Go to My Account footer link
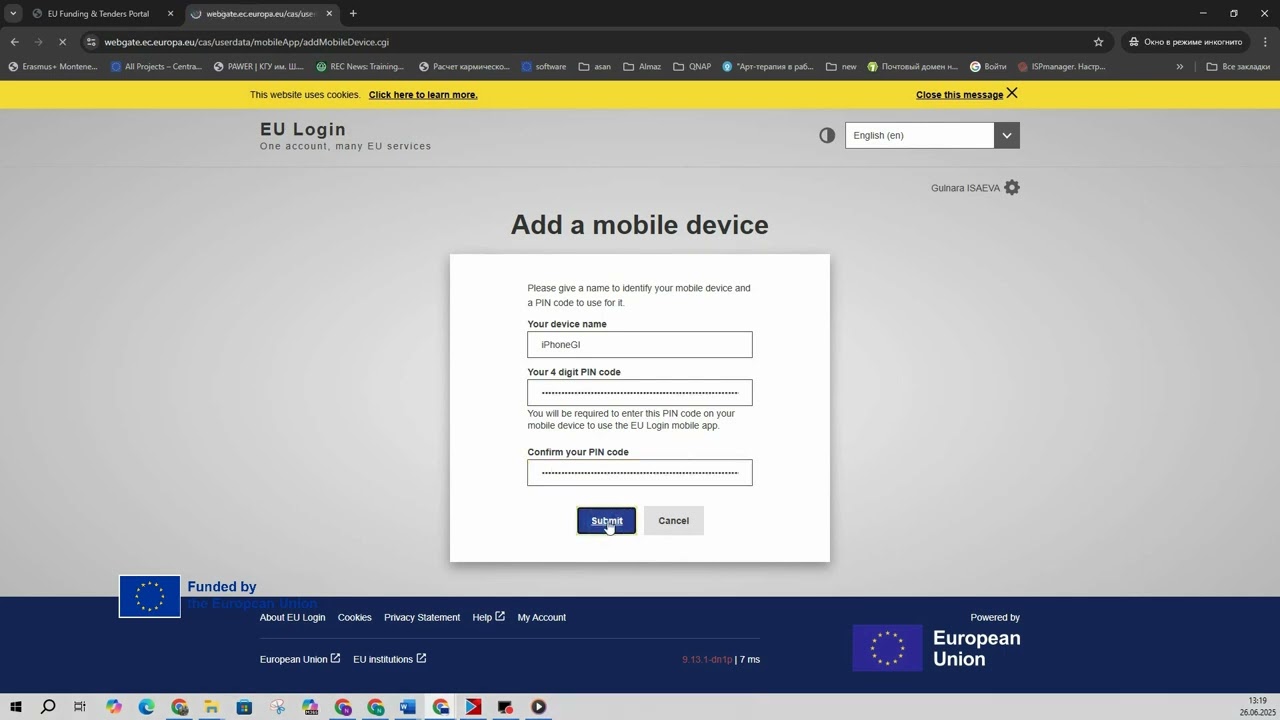The image size is (1280, 720). pyautogui.click(x=541, y=617)
